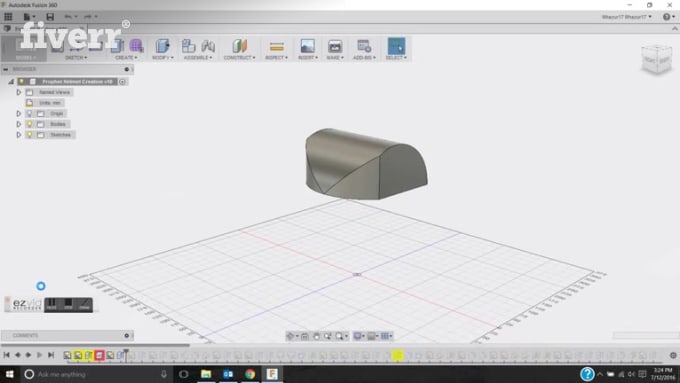
Task: Expand the Bodies folder in browser
Action: [19, 124]
